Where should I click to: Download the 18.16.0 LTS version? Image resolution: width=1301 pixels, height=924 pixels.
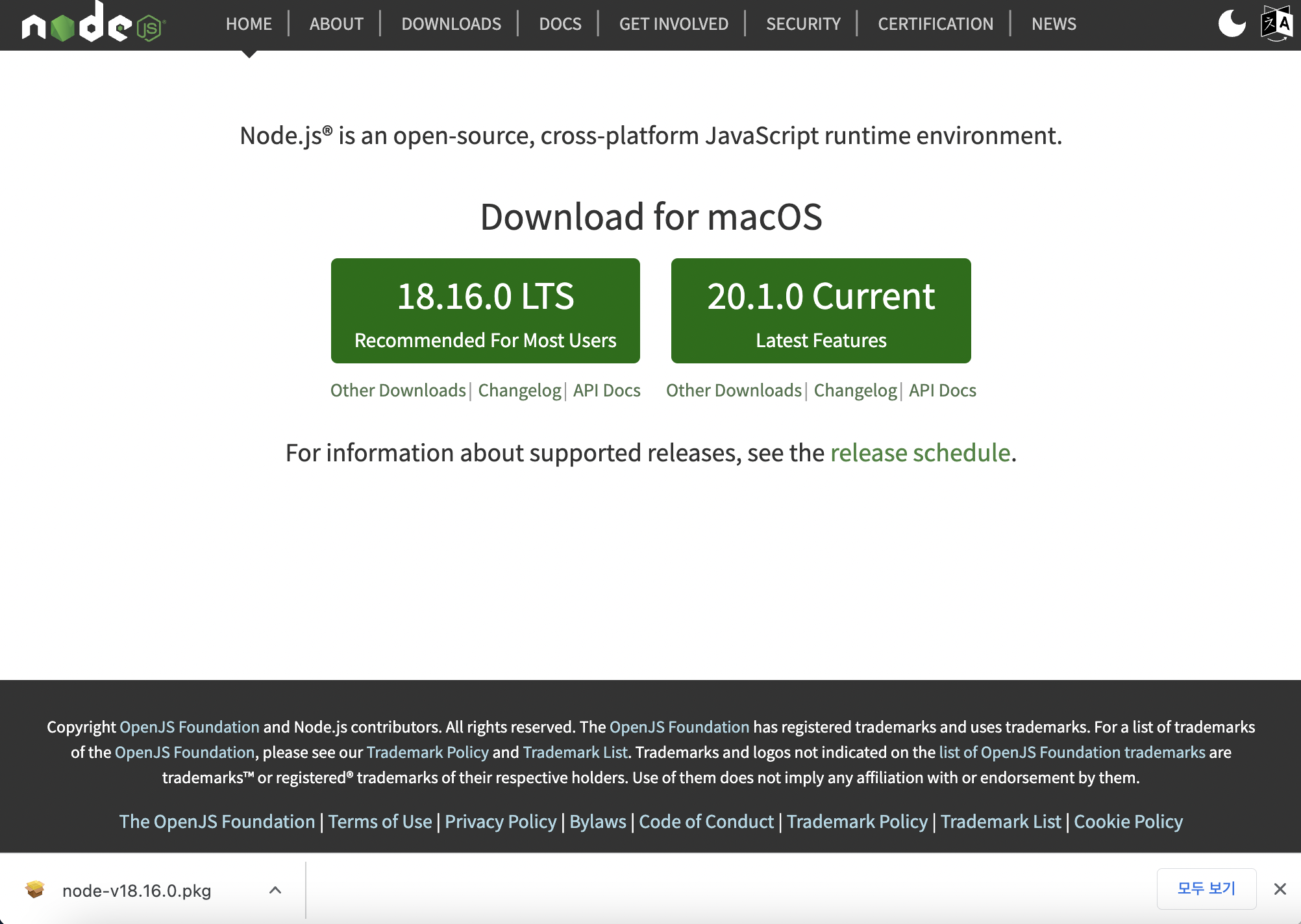(x=486, y=311)
